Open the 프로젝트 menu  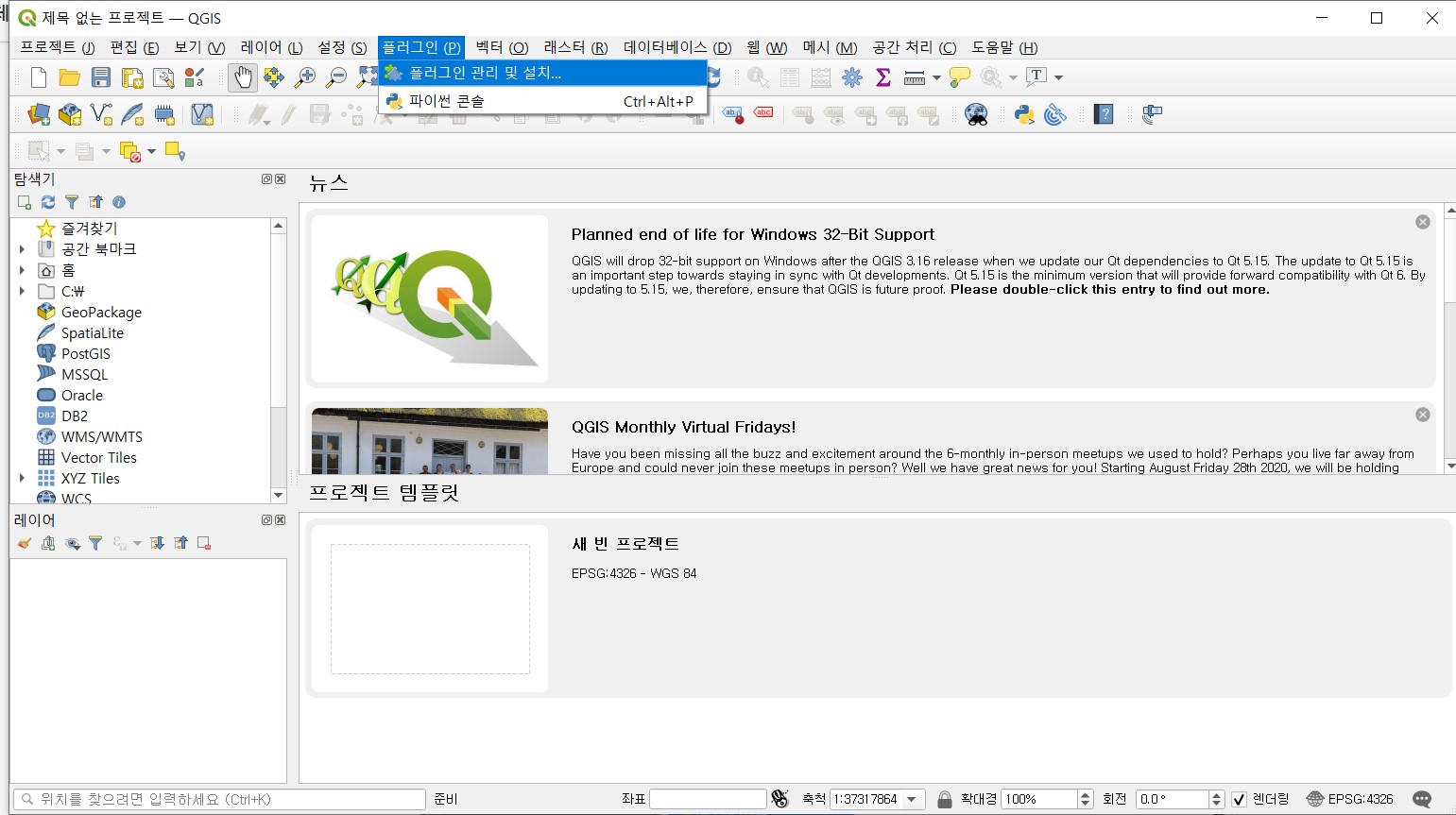click(x=58, y=47)
